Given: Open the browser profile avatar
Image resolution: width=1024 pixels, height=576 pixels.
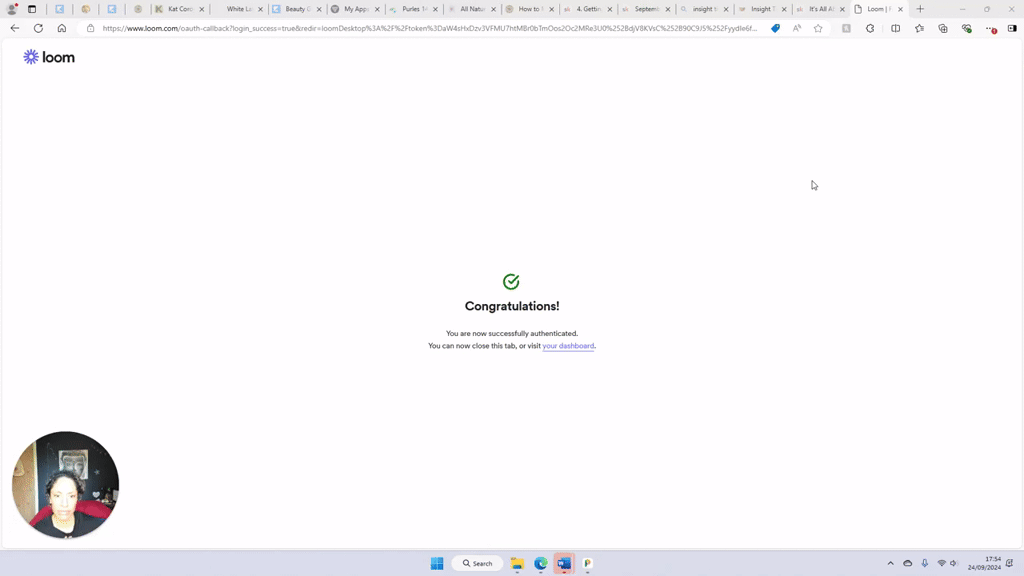Looking at the screenshot, I should tap(12, 9).
